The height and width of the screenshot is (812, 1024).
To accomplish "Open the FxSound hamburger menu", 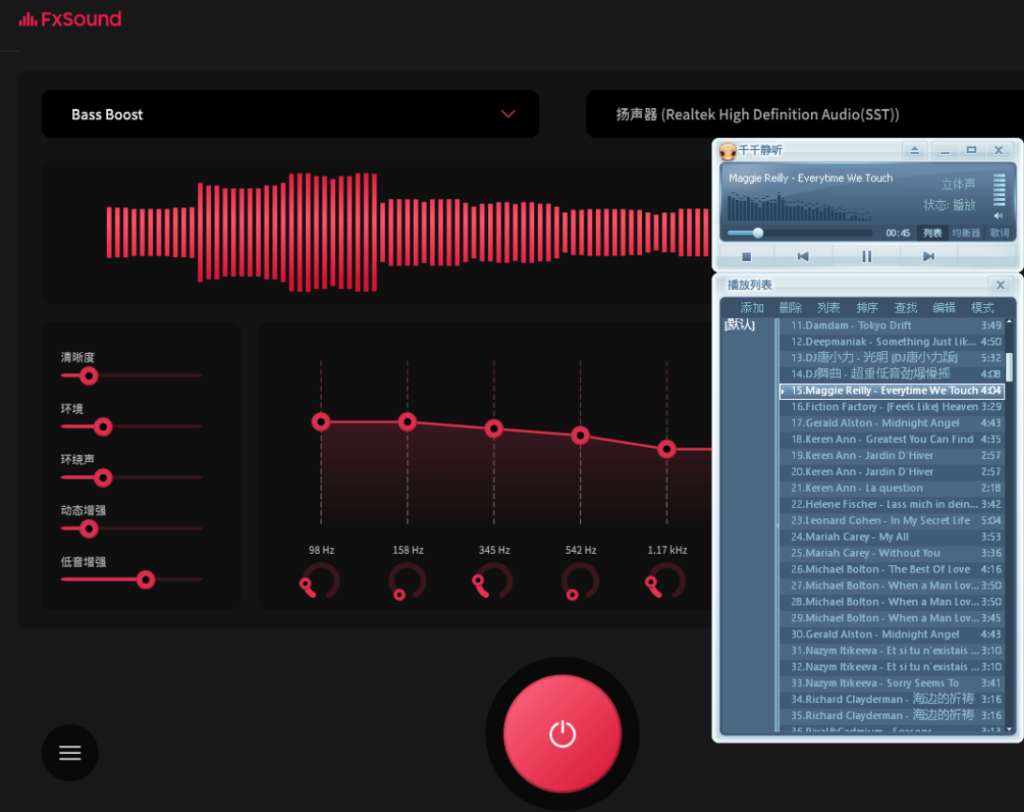I will 70,753.
